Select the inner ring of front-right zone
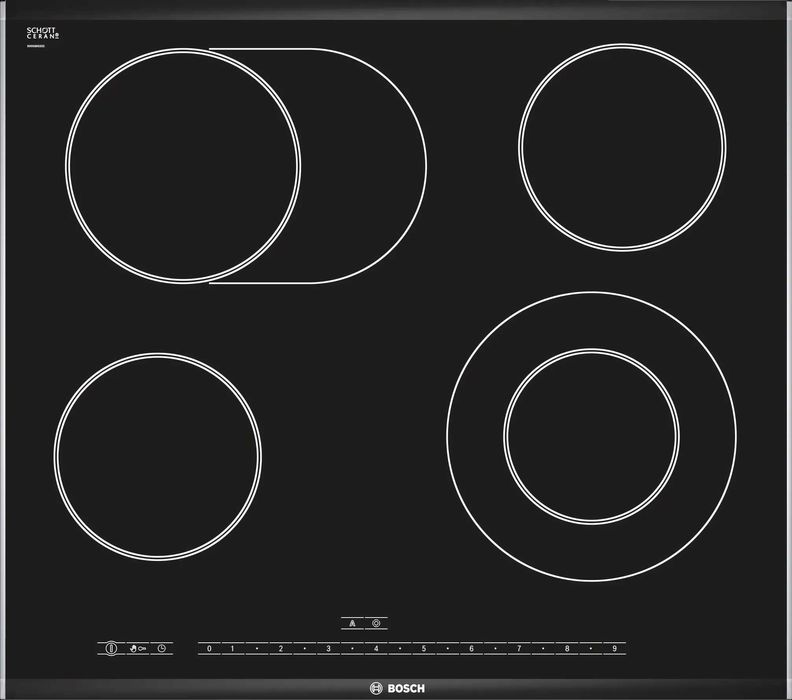792x700 pixels. 591,437
